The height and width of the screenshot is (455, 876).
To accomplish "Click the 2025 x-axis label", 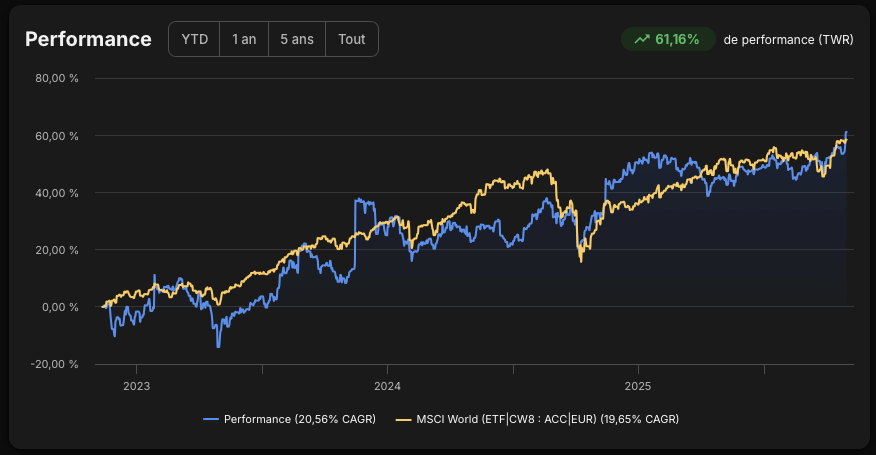I will pos(638,386).
